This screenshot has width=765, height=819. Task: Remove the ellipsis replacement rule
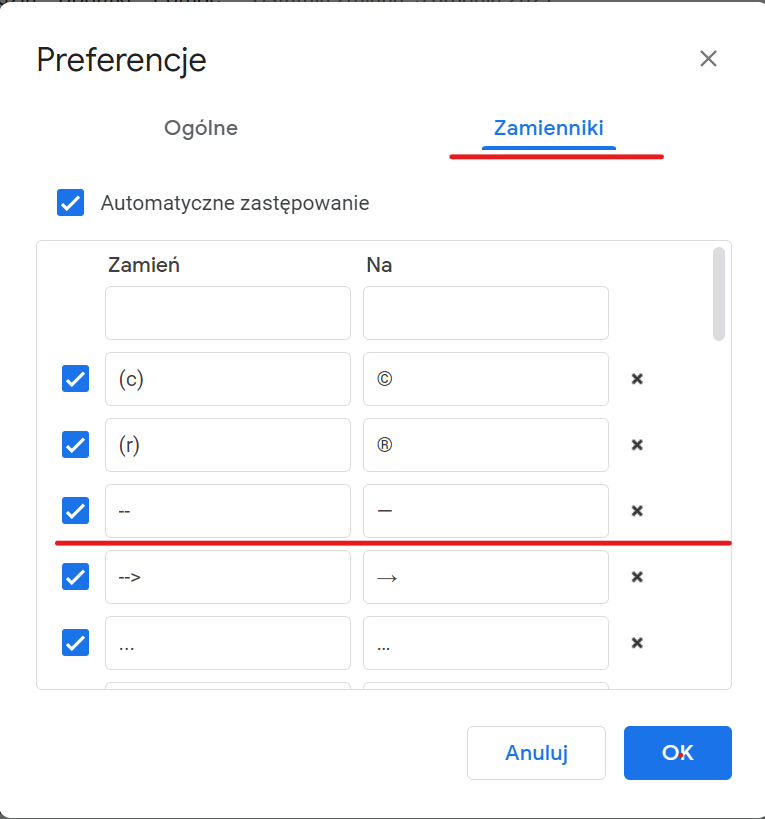637,643
